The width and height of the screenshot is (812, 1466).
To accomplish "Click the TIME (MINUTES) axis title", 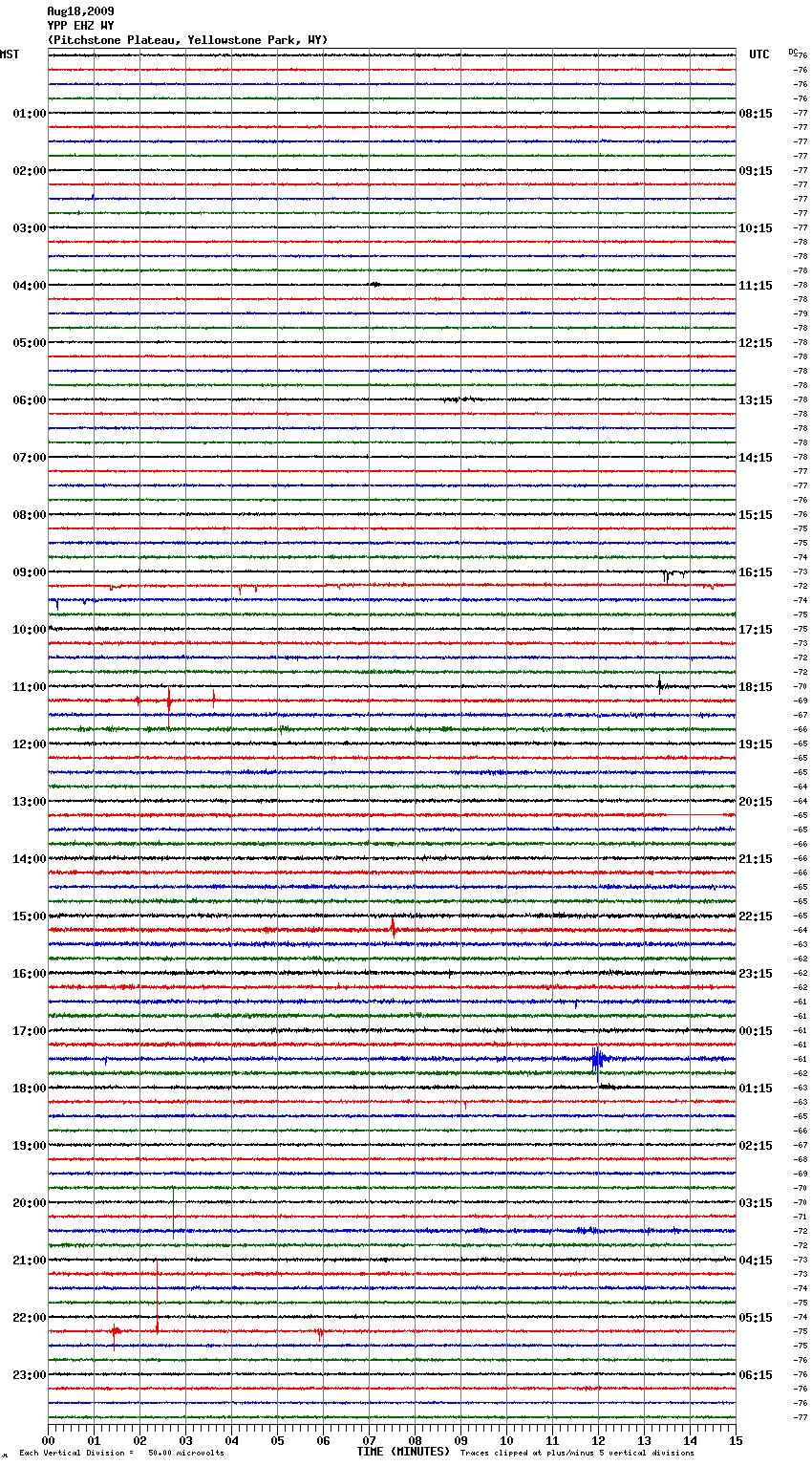I will (403, 1452).
